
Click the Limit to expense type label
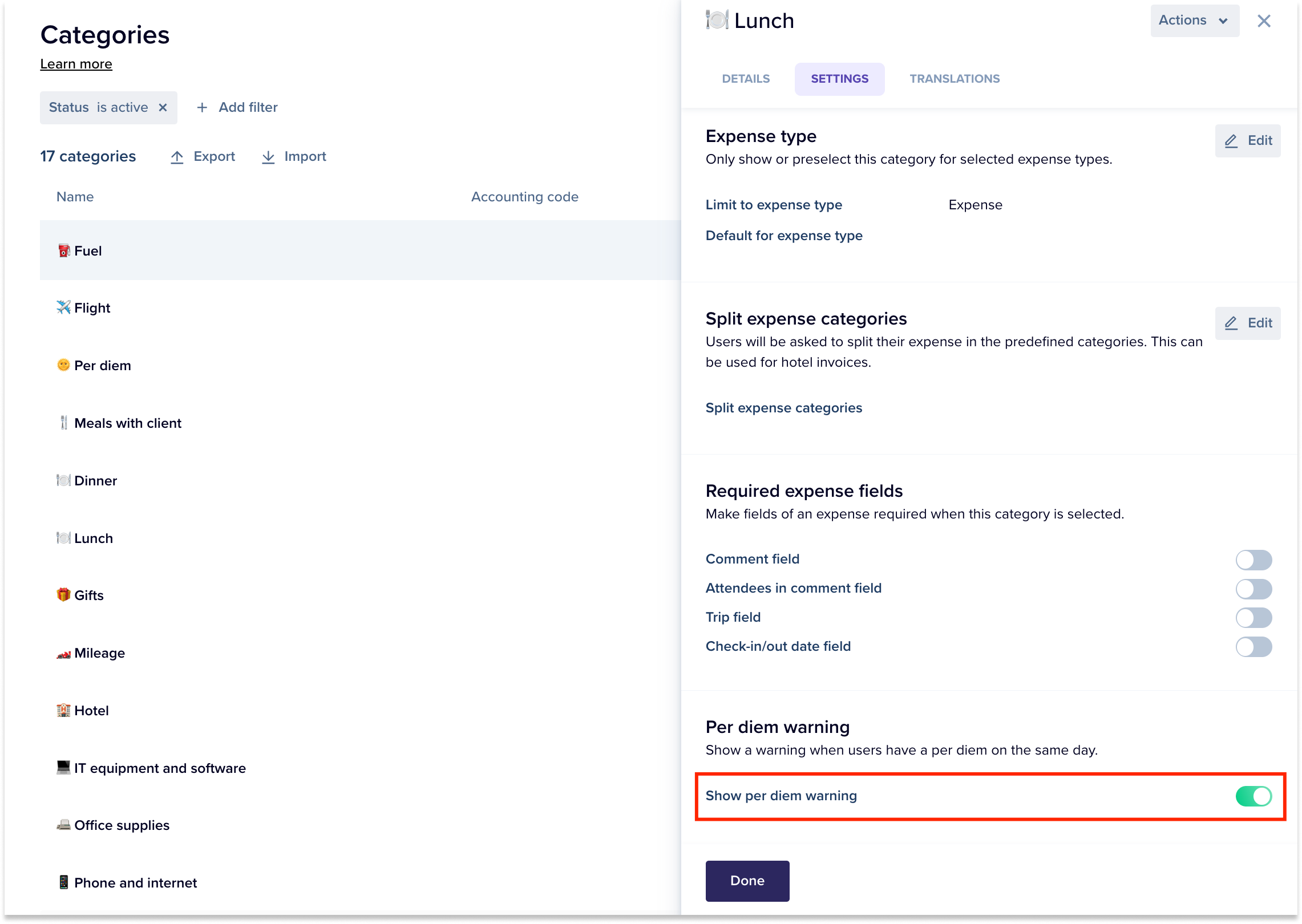tap(774, 205)
